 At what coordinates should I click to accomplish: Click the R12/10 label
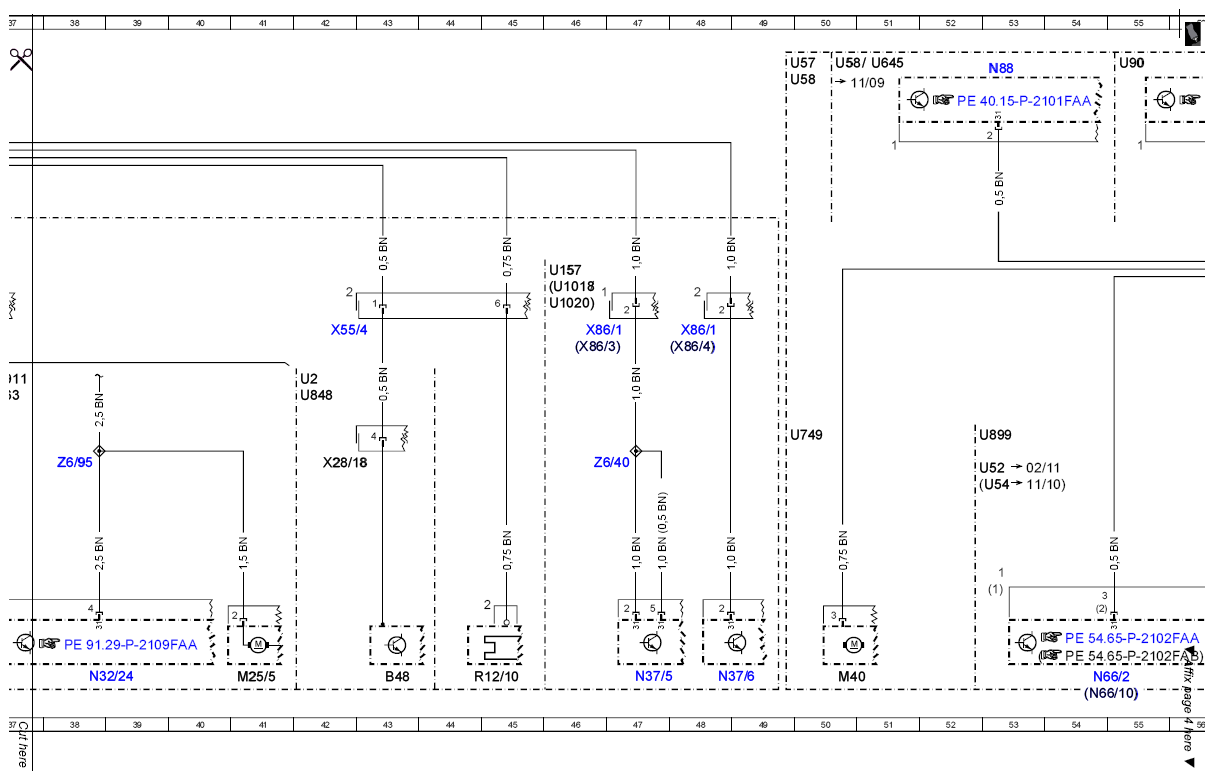pos(496,676)
